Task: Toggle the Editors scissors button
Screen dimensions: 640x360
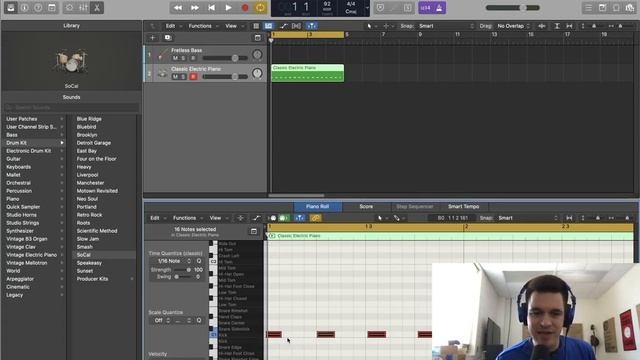Action: click(97, 8)
